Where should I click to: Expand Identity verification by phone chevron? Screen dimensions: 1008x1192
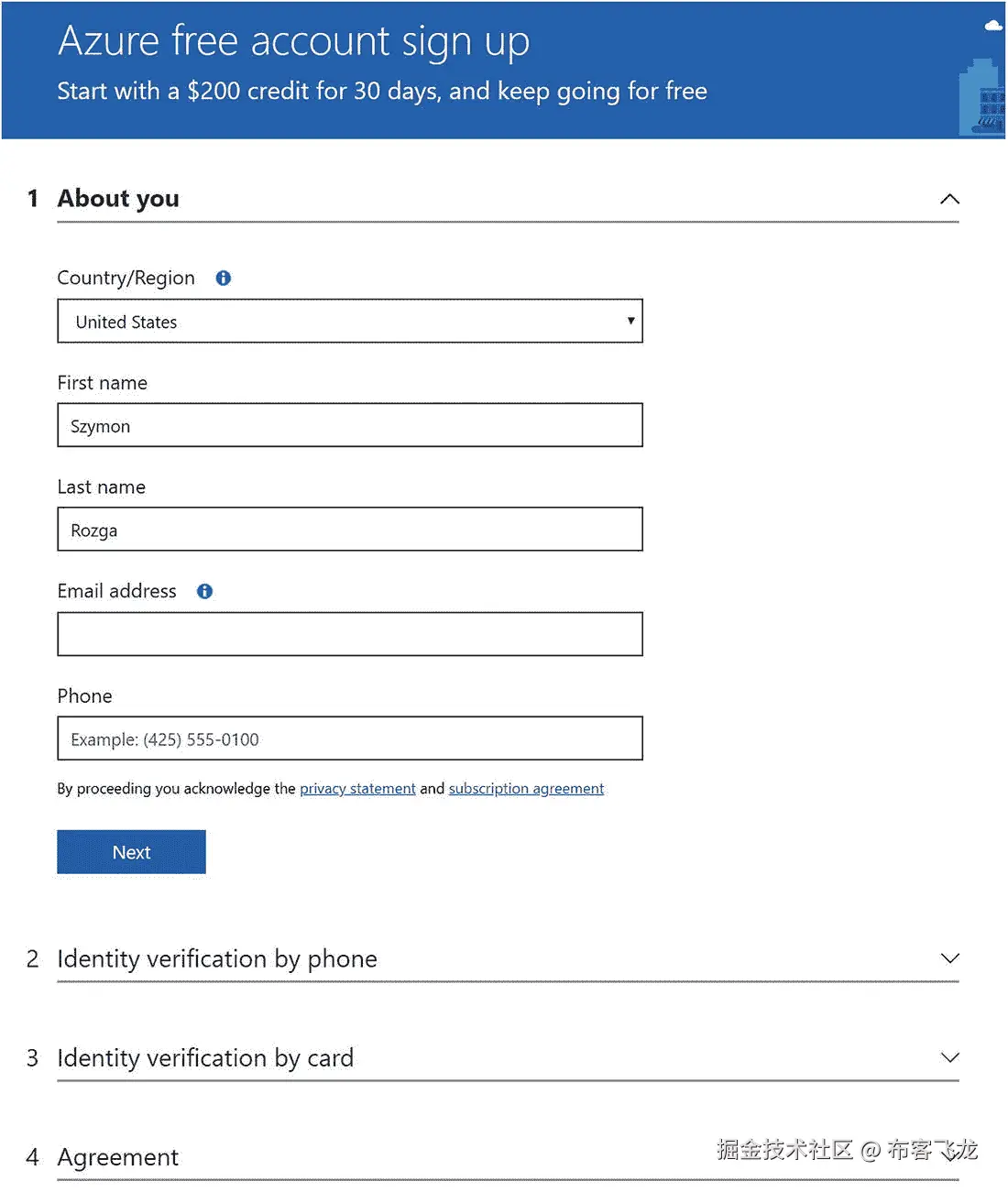[949, 958]
